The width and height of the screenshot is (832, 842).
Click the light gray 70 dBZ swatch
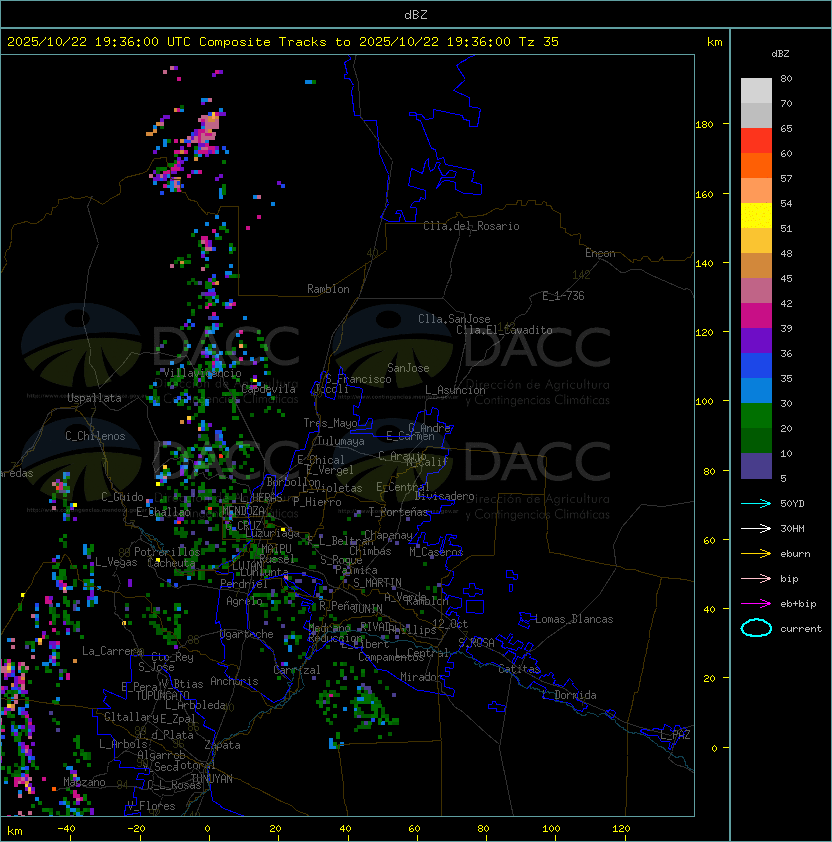tap(756, 91)
